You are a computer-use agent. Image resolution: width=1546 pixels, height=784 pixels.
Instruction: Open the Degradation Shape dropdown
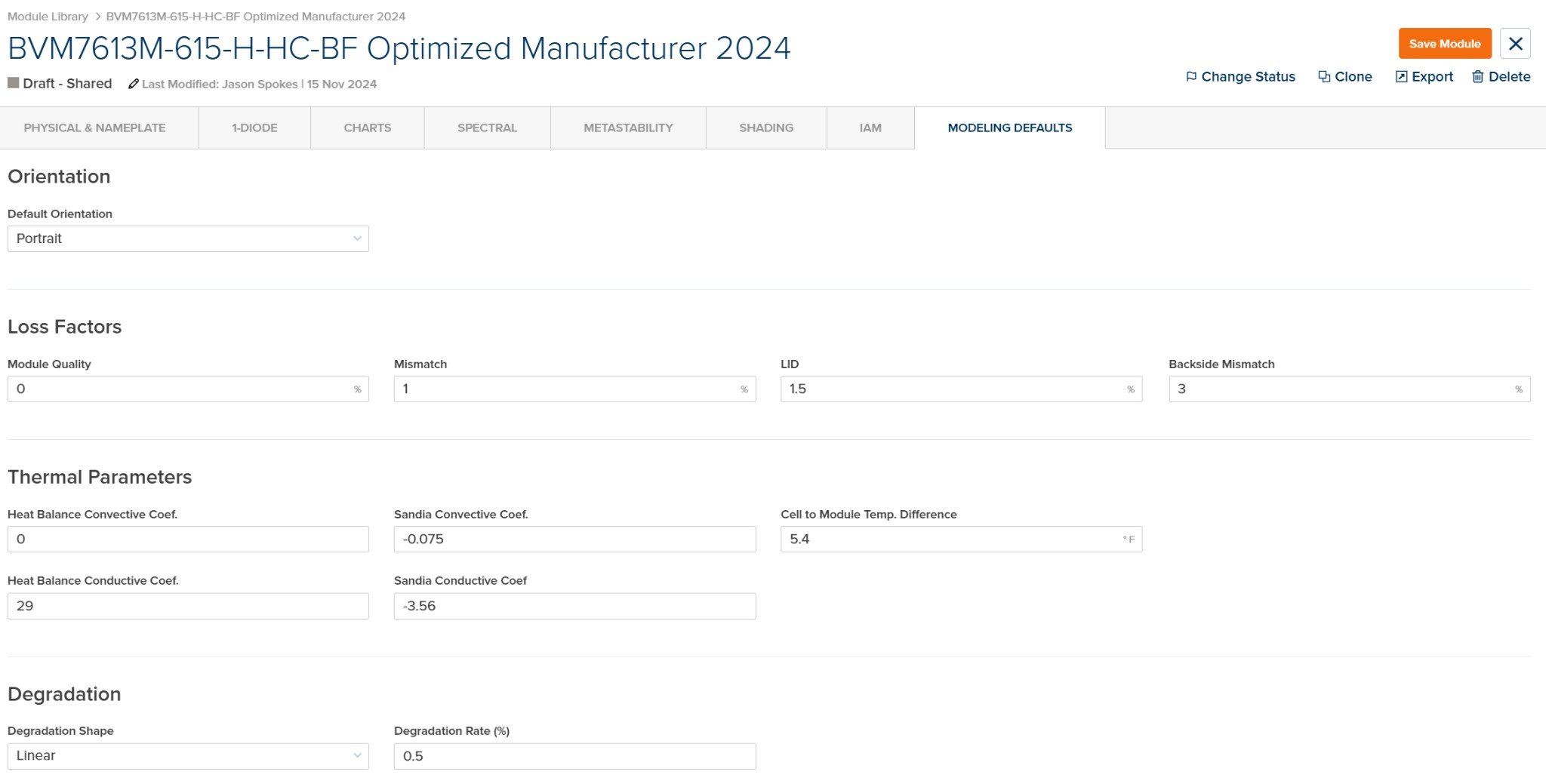[x=188, y=756]
